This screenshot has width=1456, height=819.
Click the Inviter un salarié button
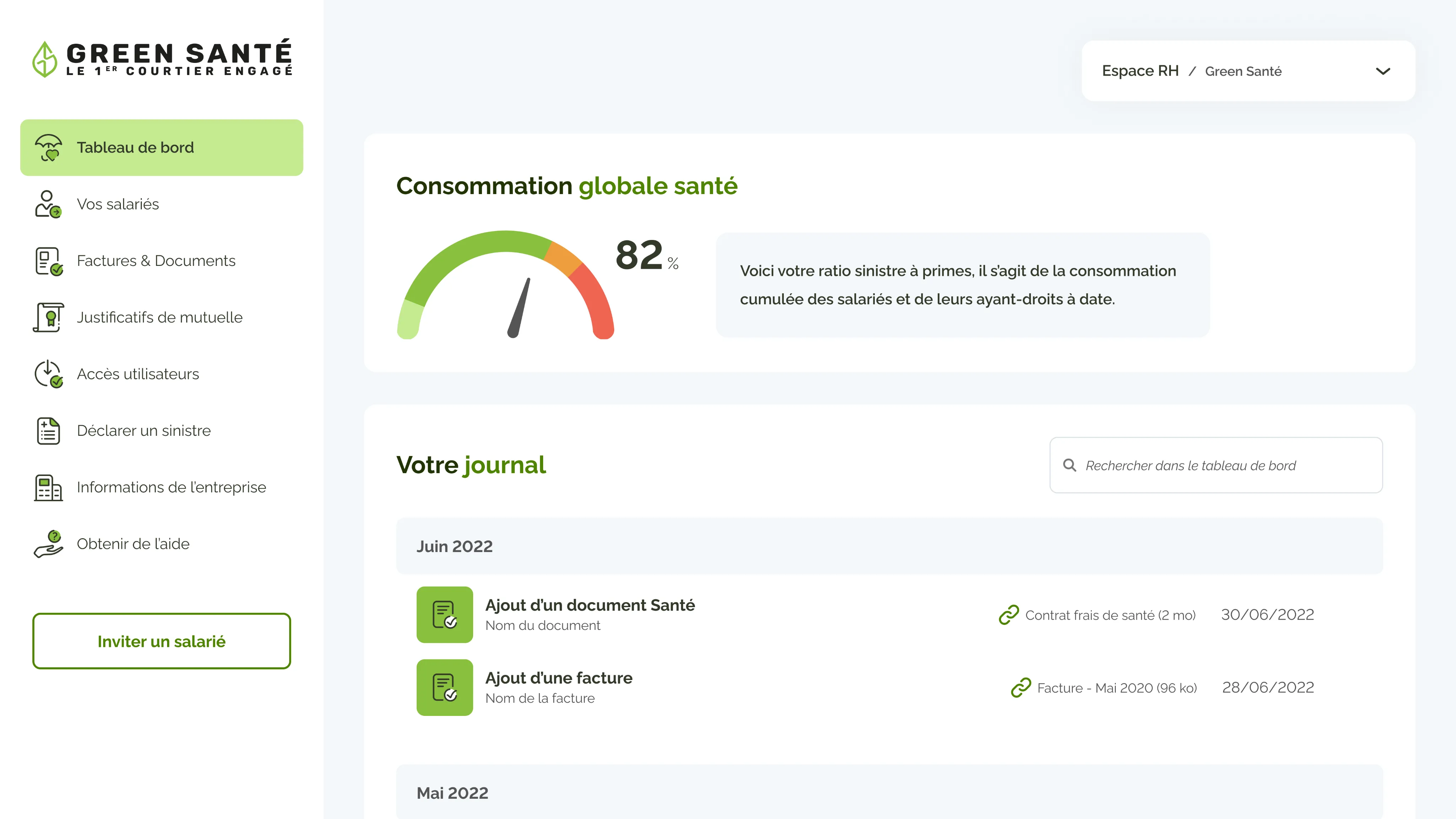click(162, 641)
